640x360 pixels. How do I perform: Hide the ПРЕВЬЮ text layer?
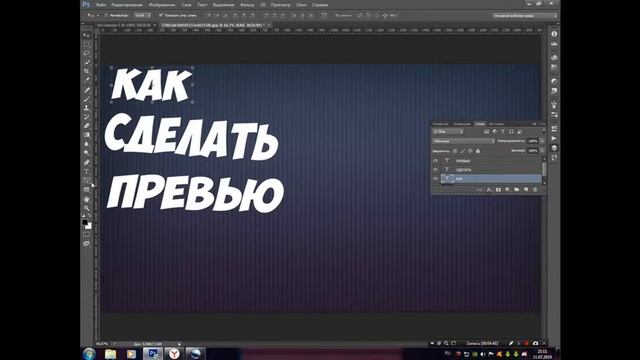click(435, 161)
